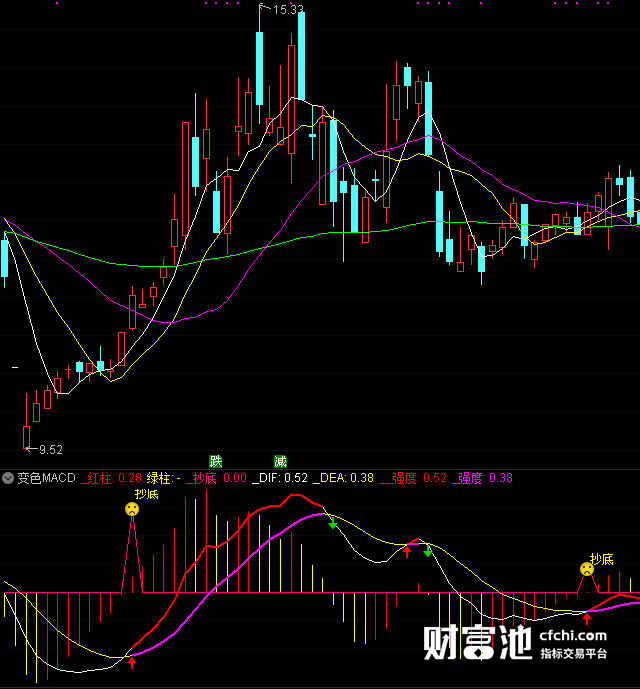Click the rightmost 抄底 smiley face icon

[587, 569]
